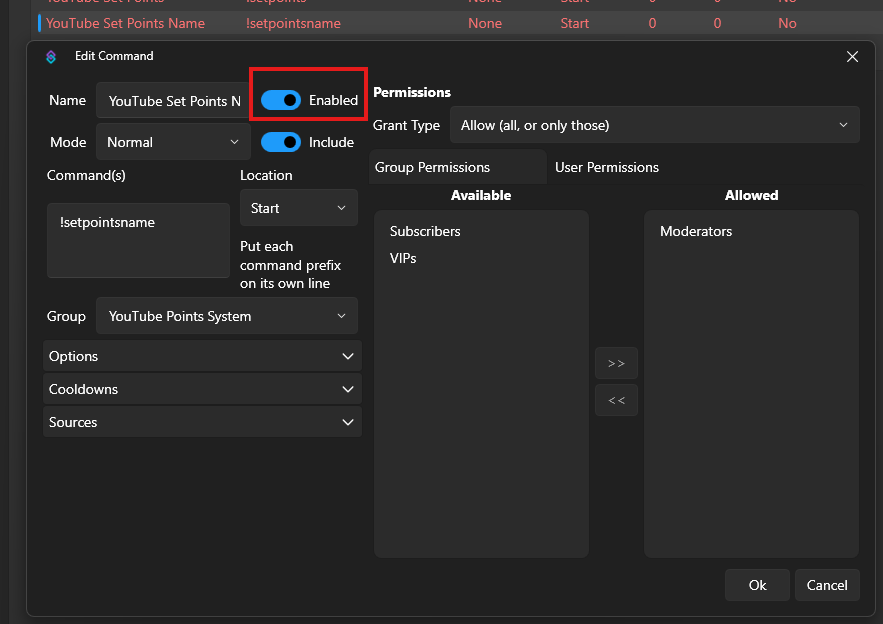Click the Ok button

point(757,585)
